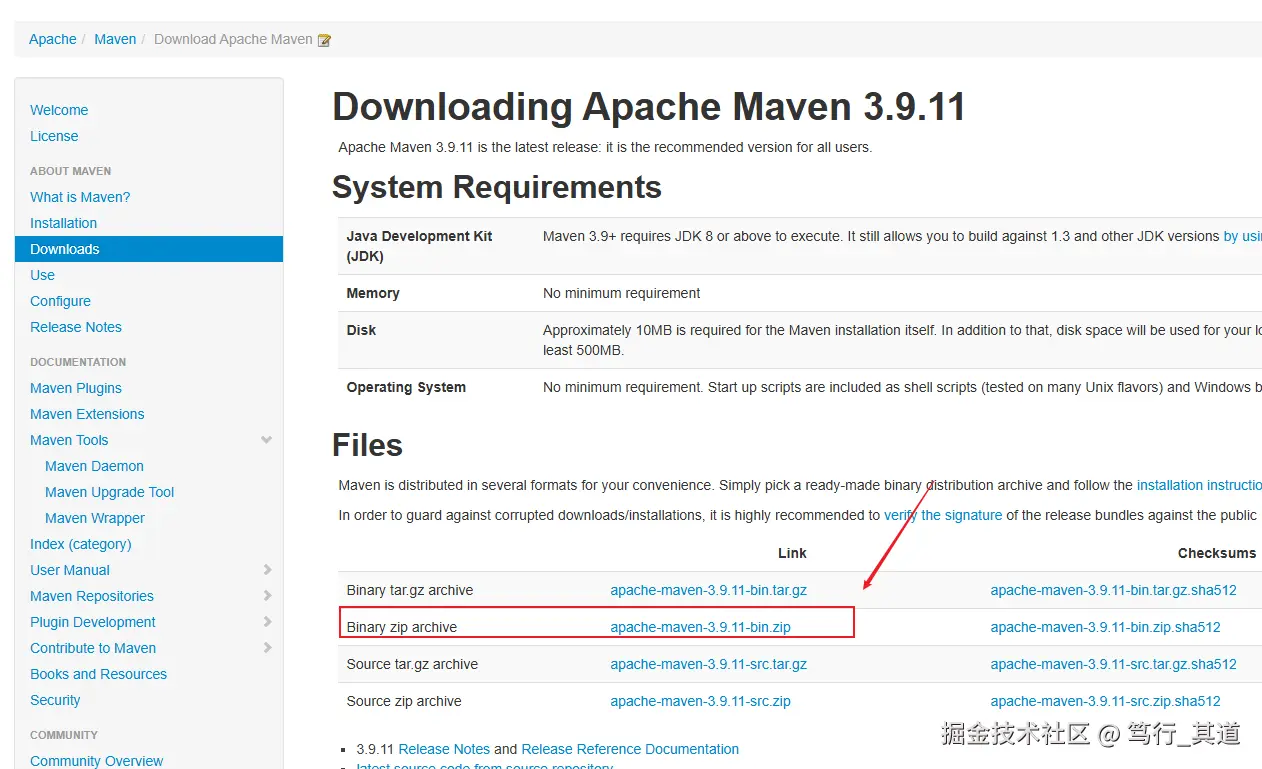The height and width of the screenshot is (769, 1262).
Task: Download apache-maven-3.9.11-bin.zip
Action: tap(701, 627)
